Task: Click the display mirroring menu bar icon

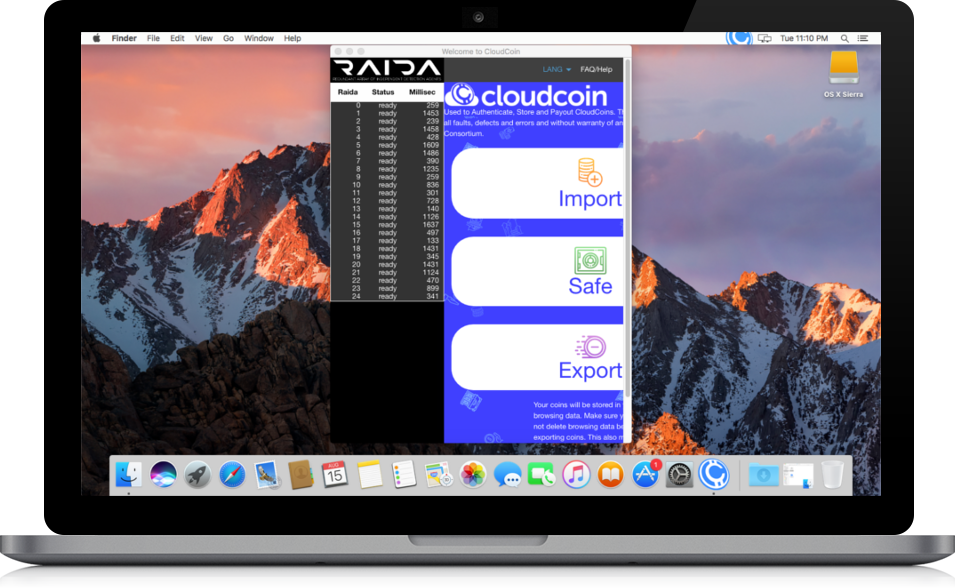Action: coord(764,38)
